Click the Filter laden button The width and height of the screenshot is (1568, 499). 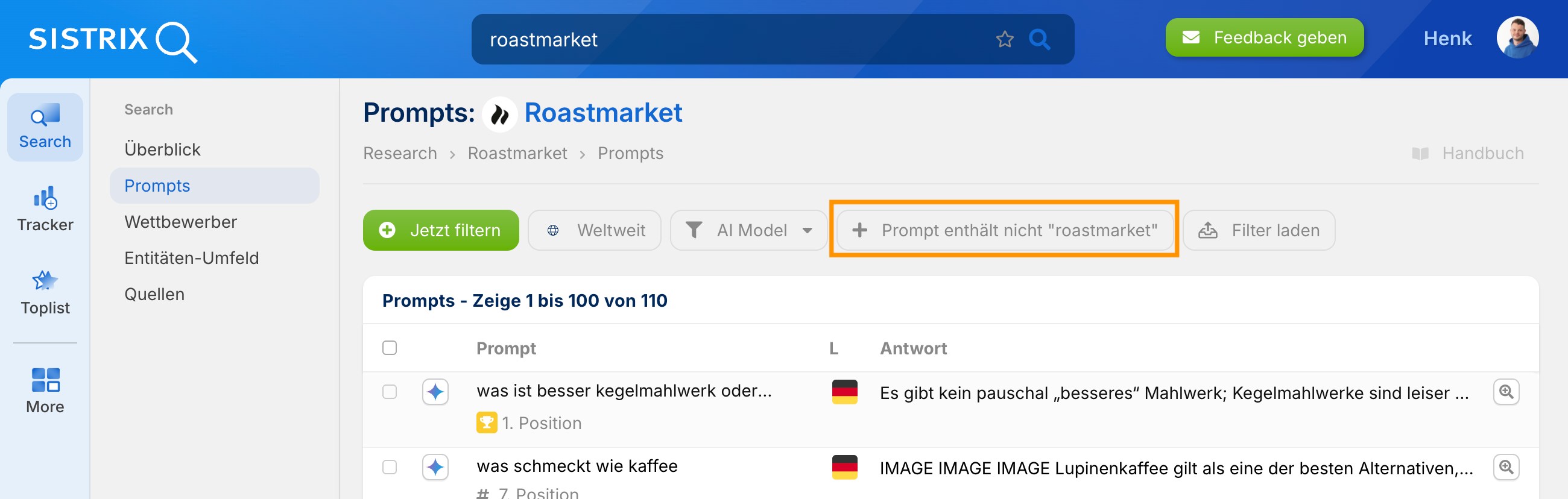pos(1259,231)
